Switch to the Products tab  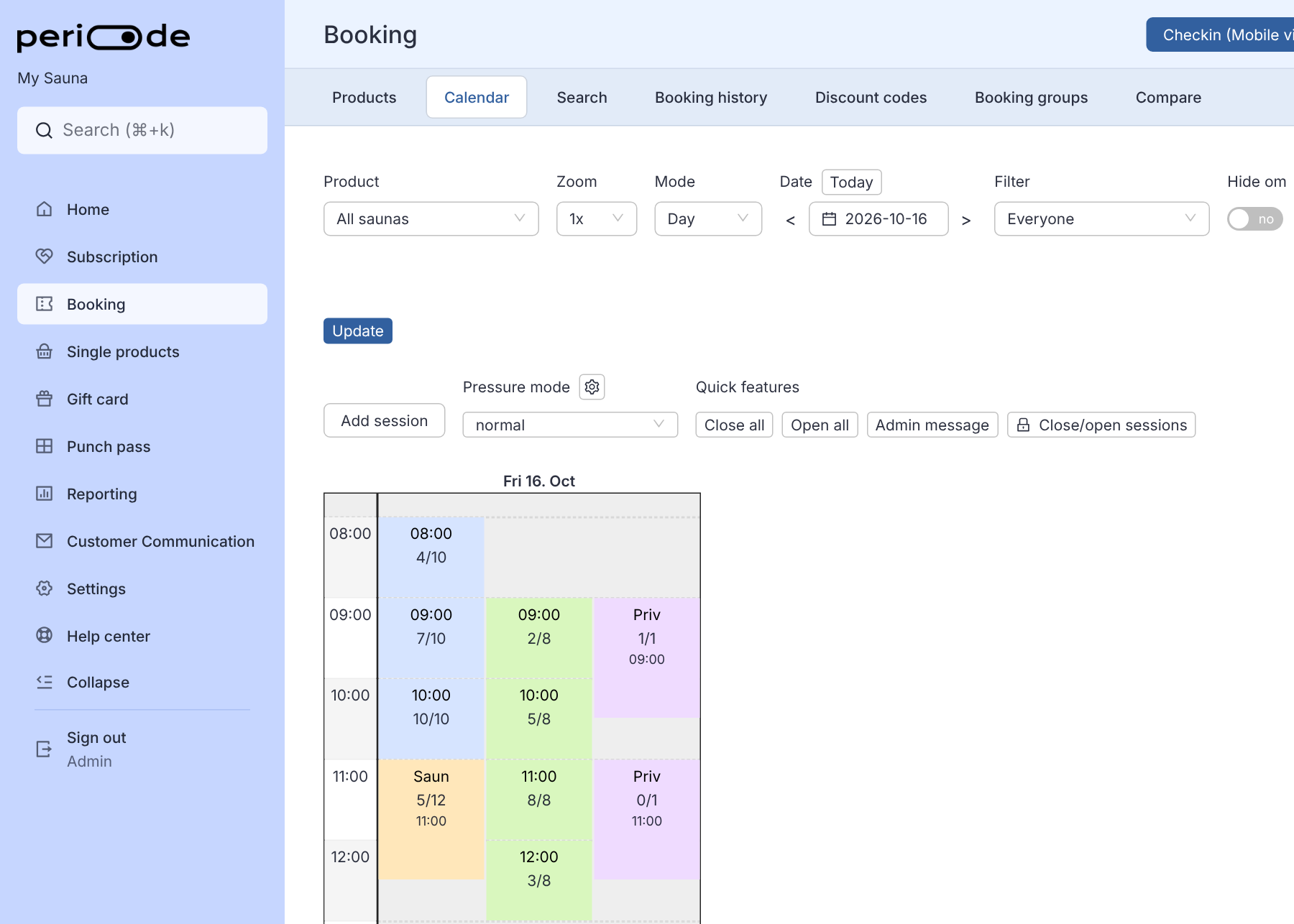(364, 97)
